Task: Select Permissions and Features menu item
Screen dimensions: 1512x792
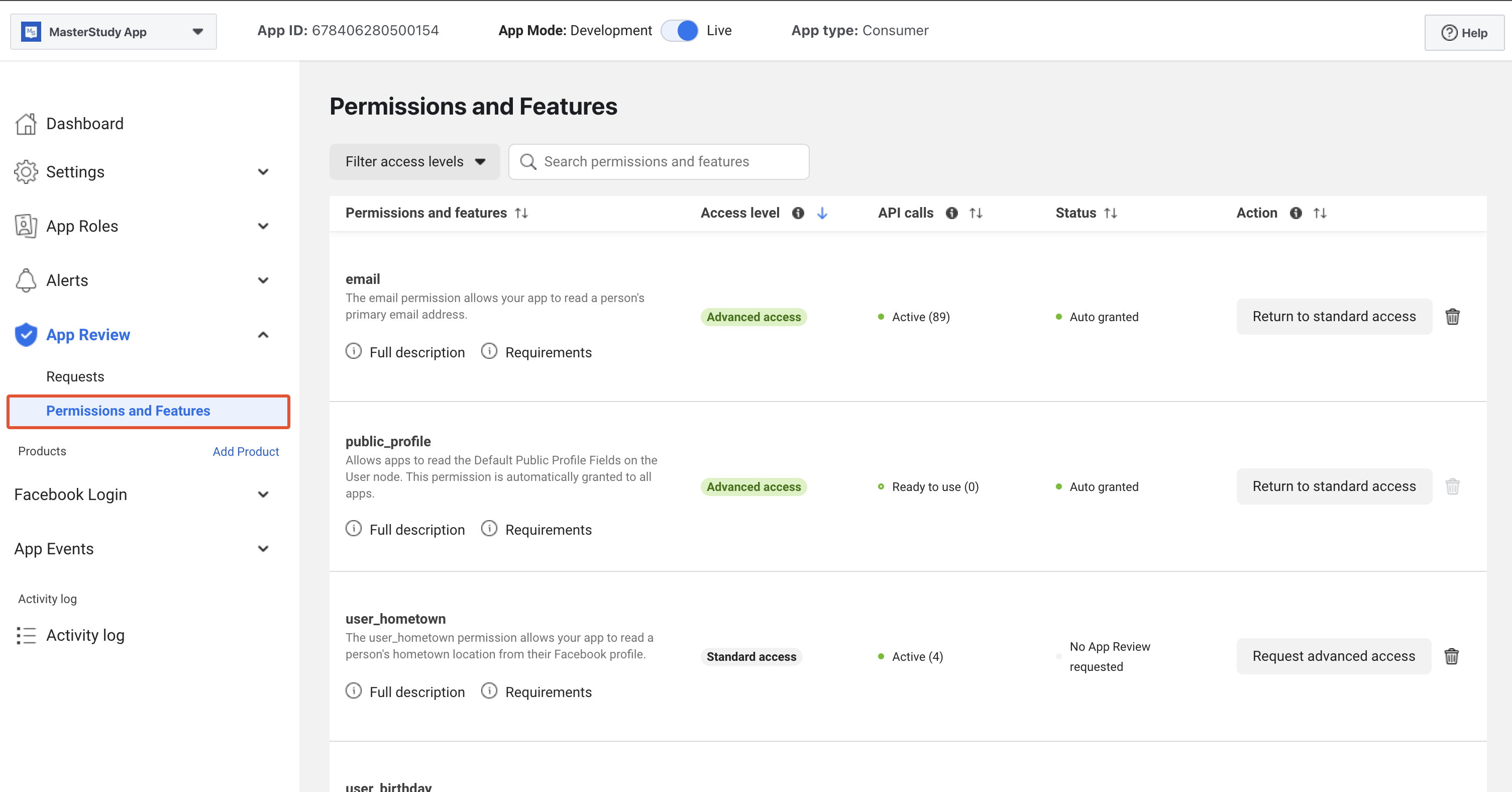Action: click(x=128, y=411)
